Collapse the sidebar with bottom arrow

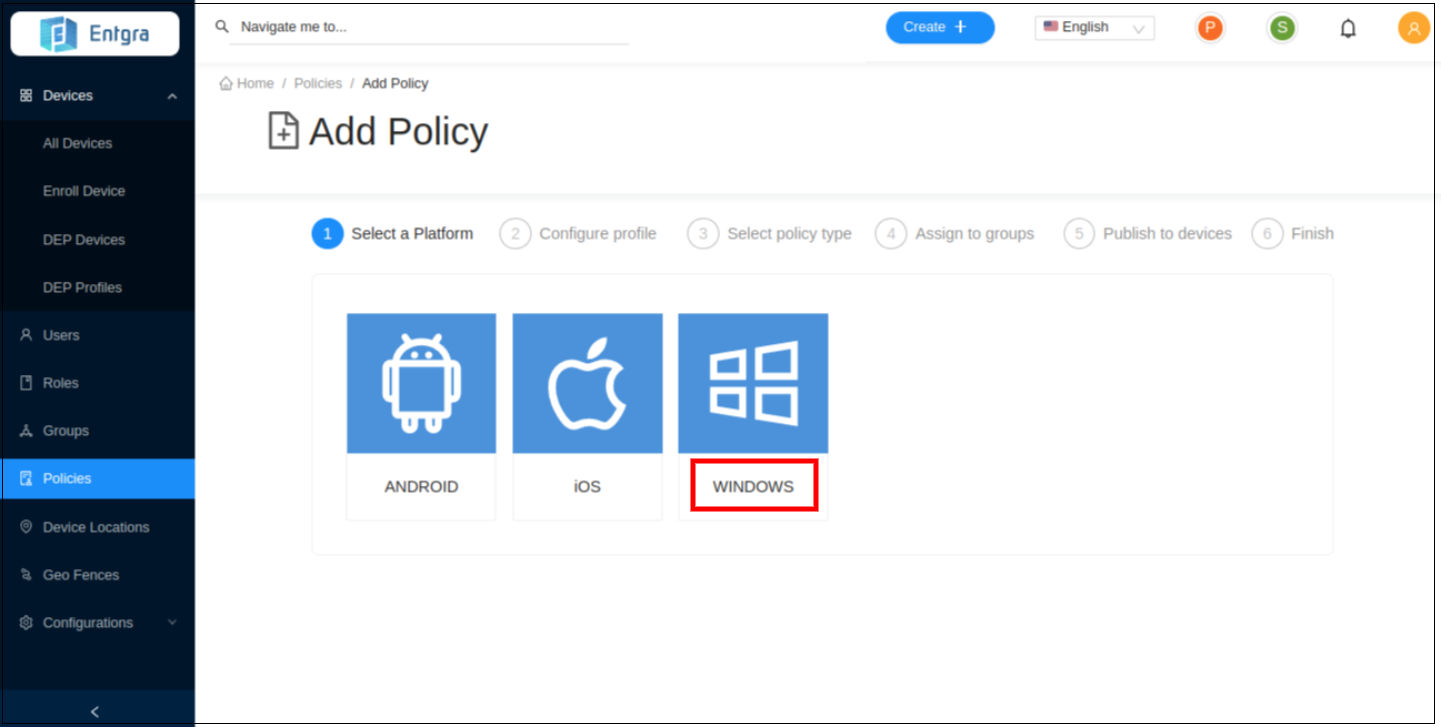(x=97, y=711)
